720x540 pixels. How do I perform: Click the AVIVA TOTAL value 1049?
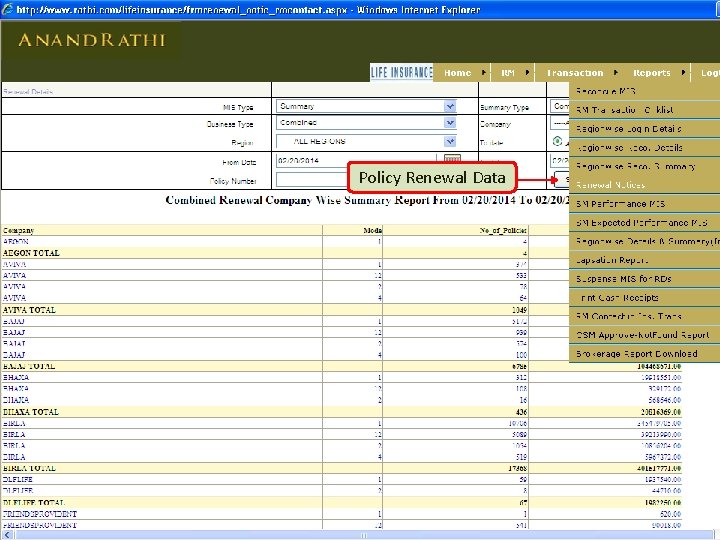519,310
